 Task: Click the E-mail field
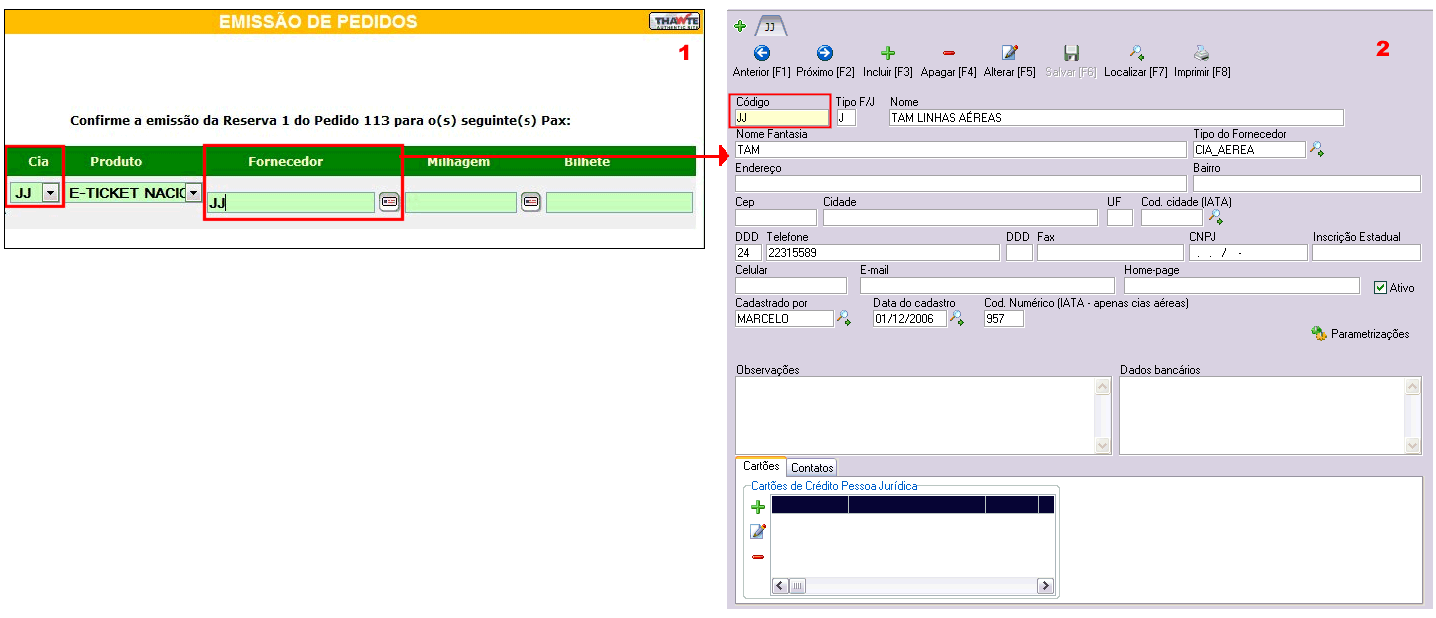click(987, 286)
